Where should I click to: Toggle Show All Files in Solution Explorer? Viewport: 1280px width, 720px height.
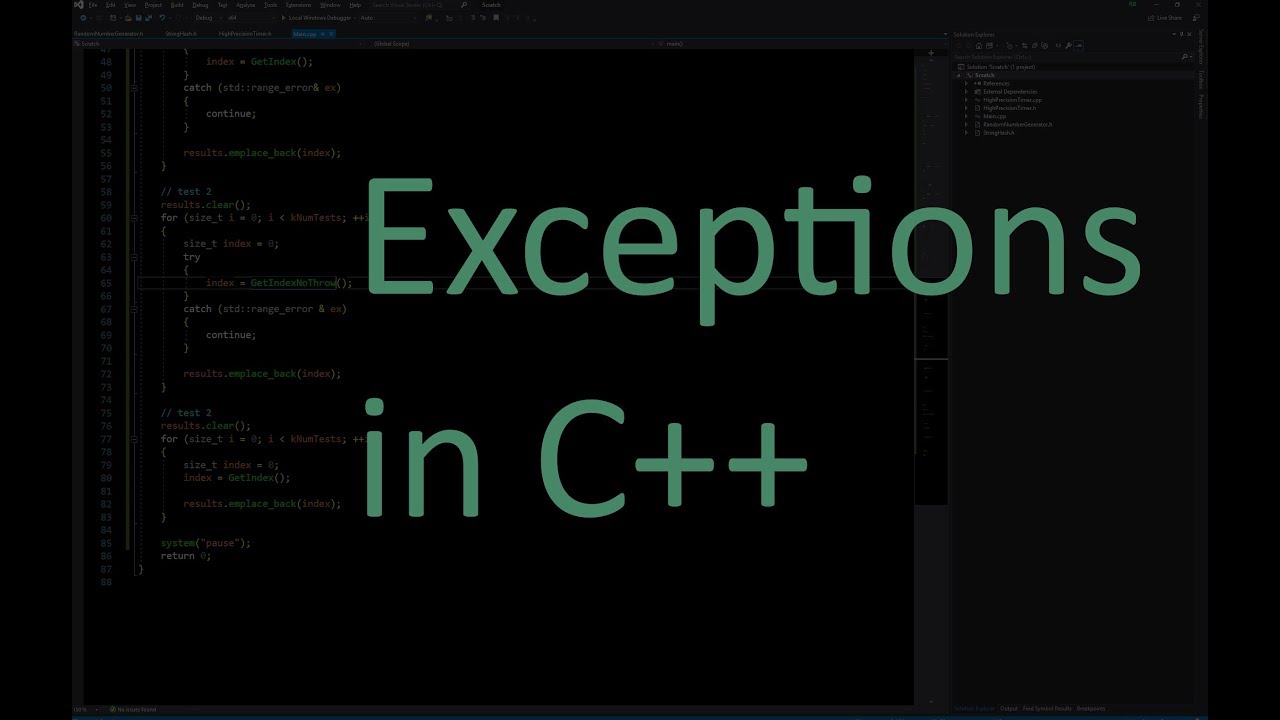tap(1045, 46)
